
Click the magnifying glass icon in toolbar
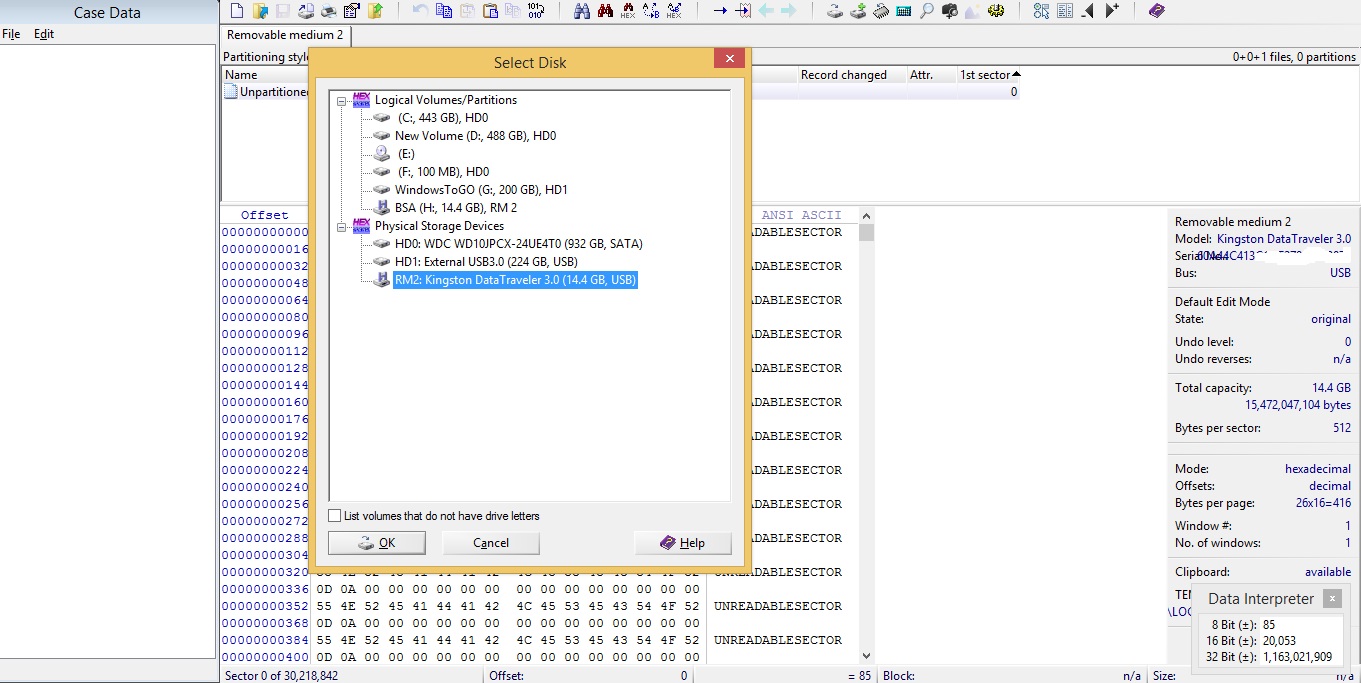click(926, 11)
